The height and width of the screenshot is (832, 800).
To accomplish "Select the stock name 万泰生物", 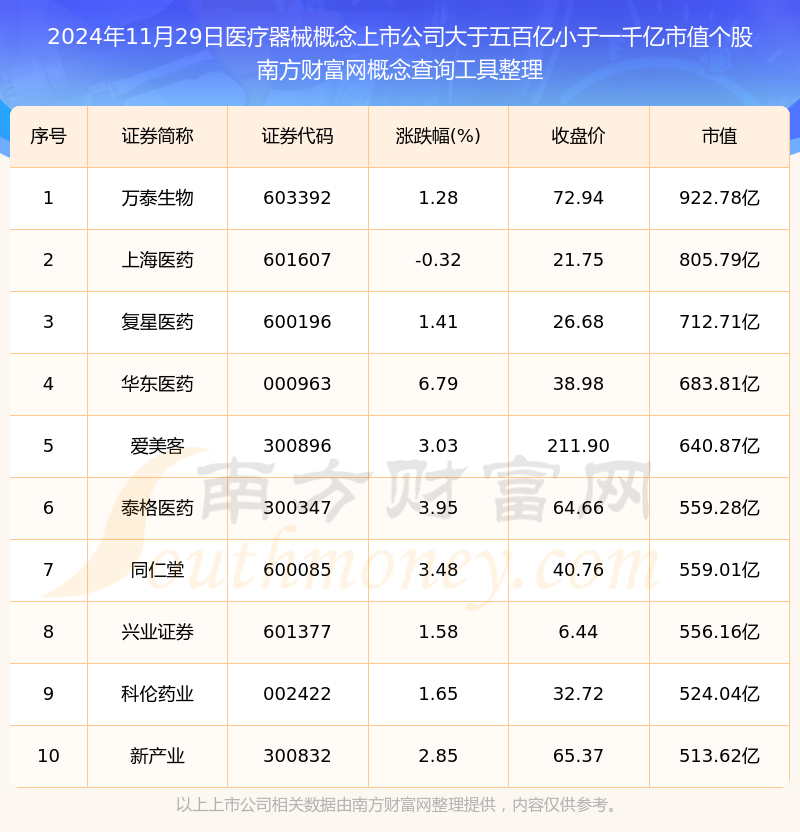I will [158, 198].
